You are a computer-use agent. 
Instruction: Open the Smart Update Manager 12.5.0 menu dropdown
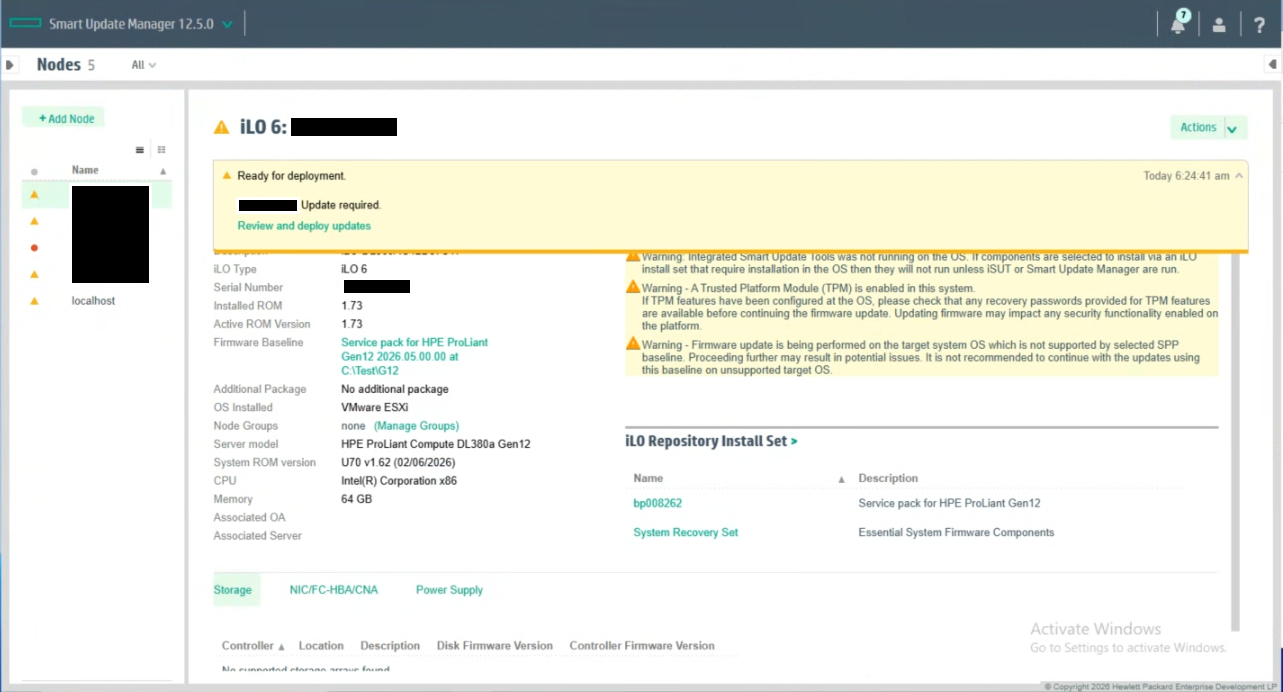[x=228, y=24]
